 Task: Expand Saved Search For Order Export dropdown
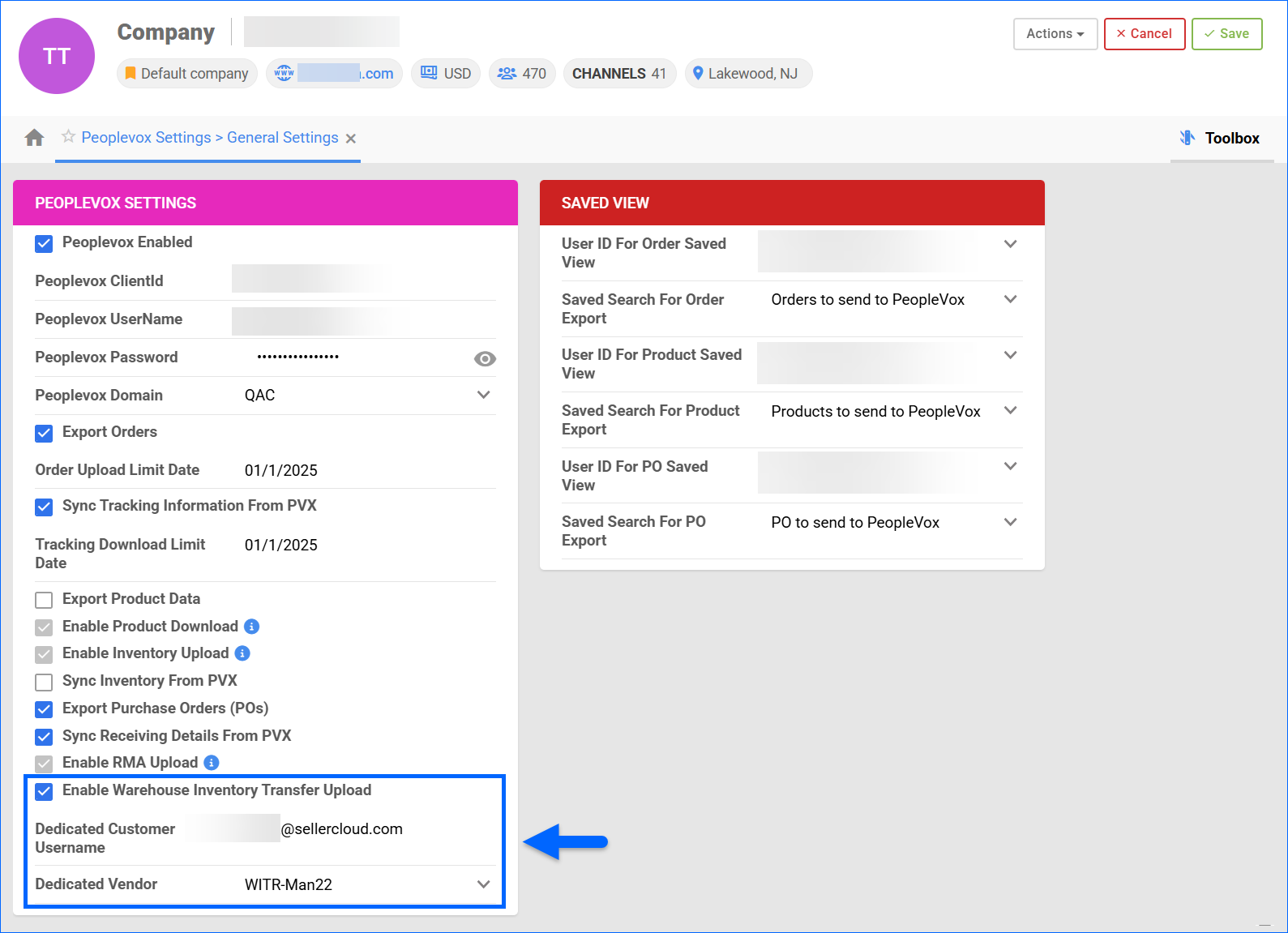click(1011, 299)
